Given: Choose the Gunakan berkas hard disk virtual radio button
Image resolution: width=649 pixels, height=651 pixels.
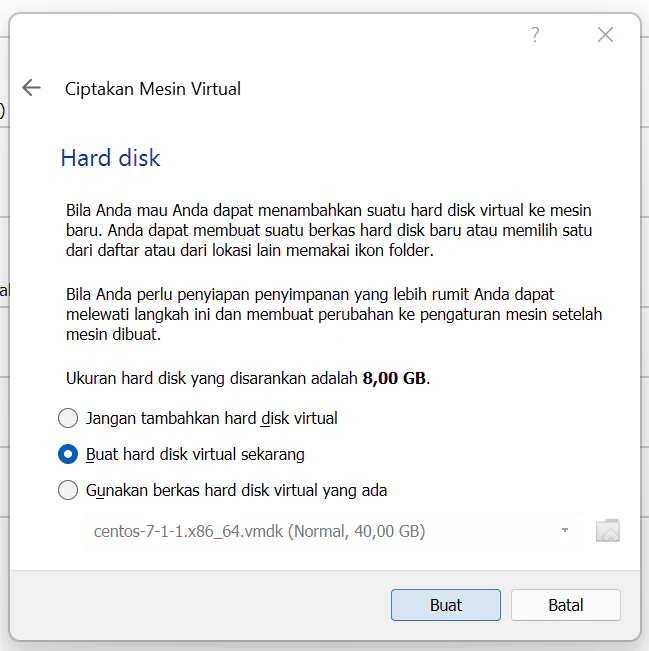Looking at the screenshot, I should click(68, 490).
